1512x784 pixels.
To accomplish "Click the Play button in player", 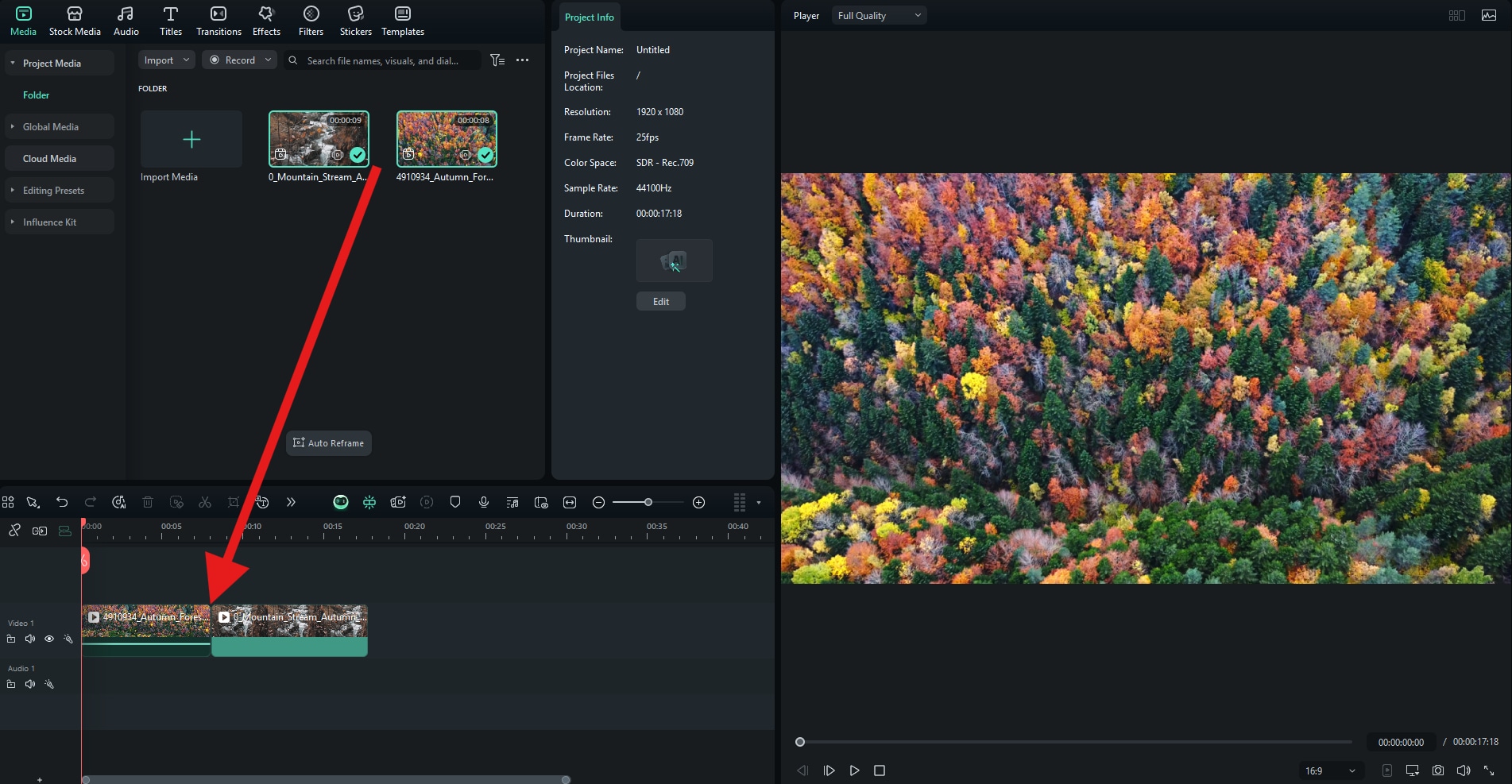I will click(x=854, y=770).
